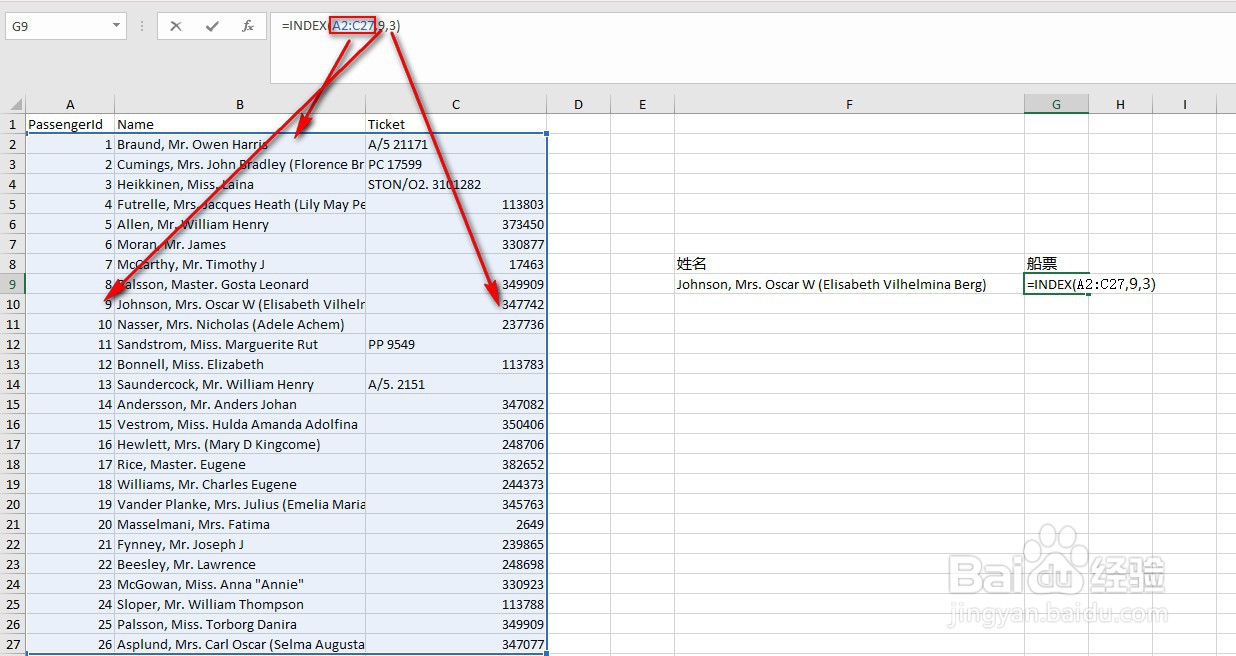
Task: Select ticket cell 330877
Action: 456,244
